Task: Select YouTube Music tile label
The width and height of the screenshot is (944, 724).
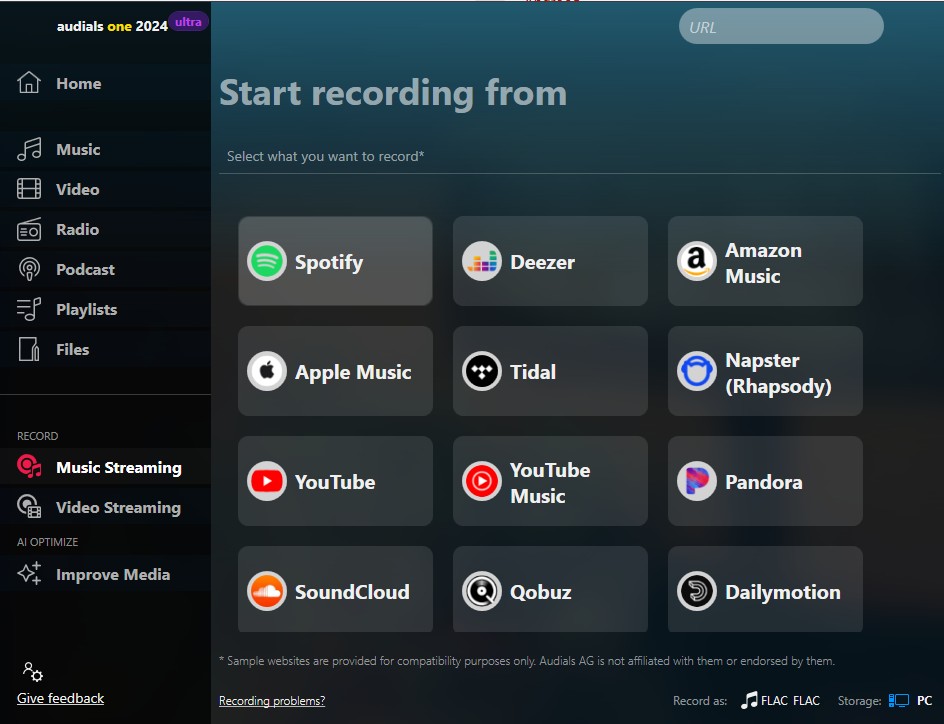Action: point(550,483)
